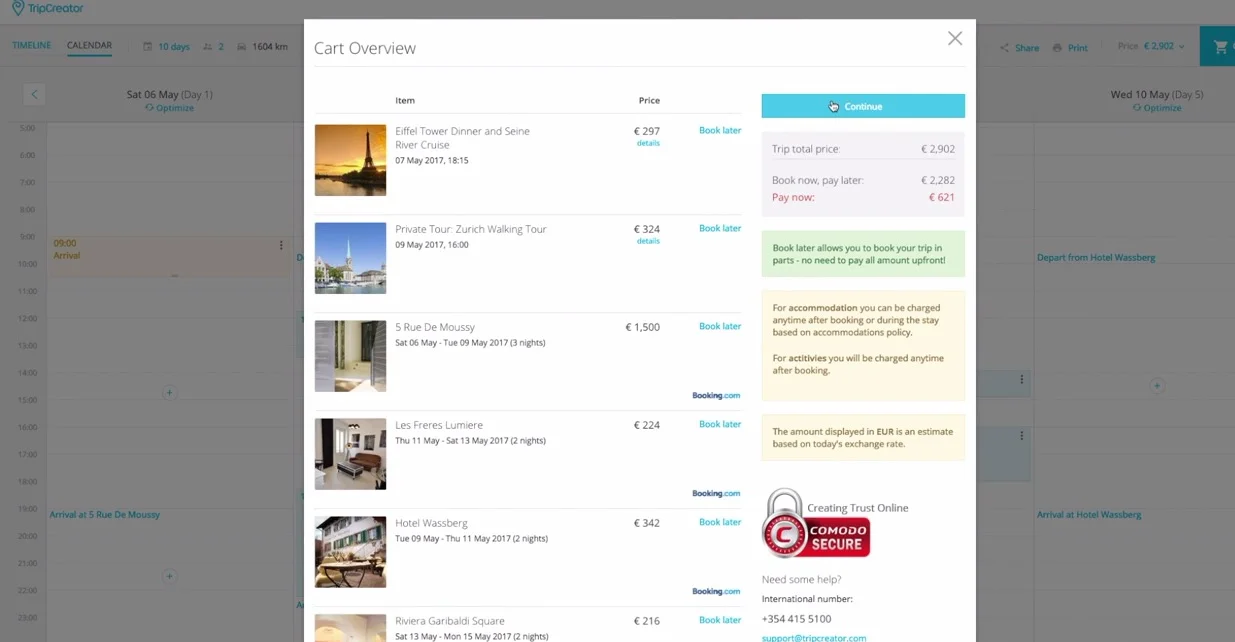Open the Les Freres Lumiere thumbnail
The width and height of the screenshot is (1235, 642).
point(350,454)
